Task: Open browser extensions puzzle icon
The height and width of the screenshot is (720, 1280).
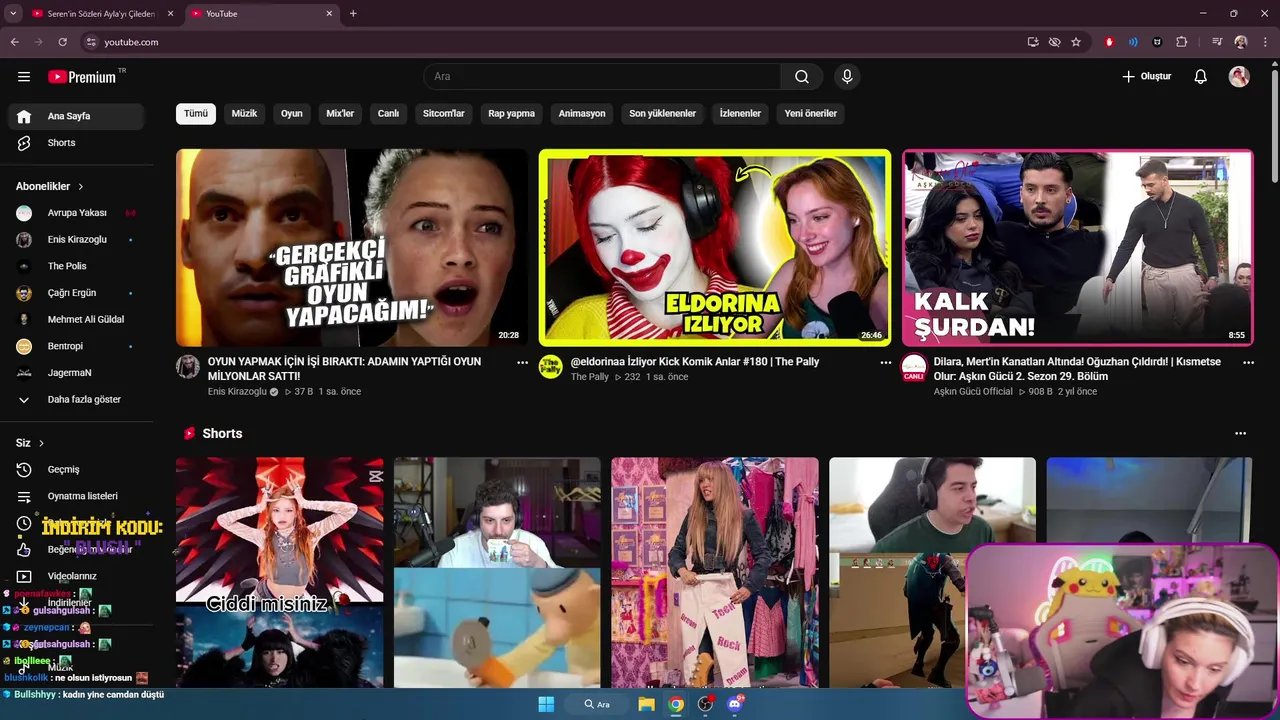Action: click(1181, 42)
